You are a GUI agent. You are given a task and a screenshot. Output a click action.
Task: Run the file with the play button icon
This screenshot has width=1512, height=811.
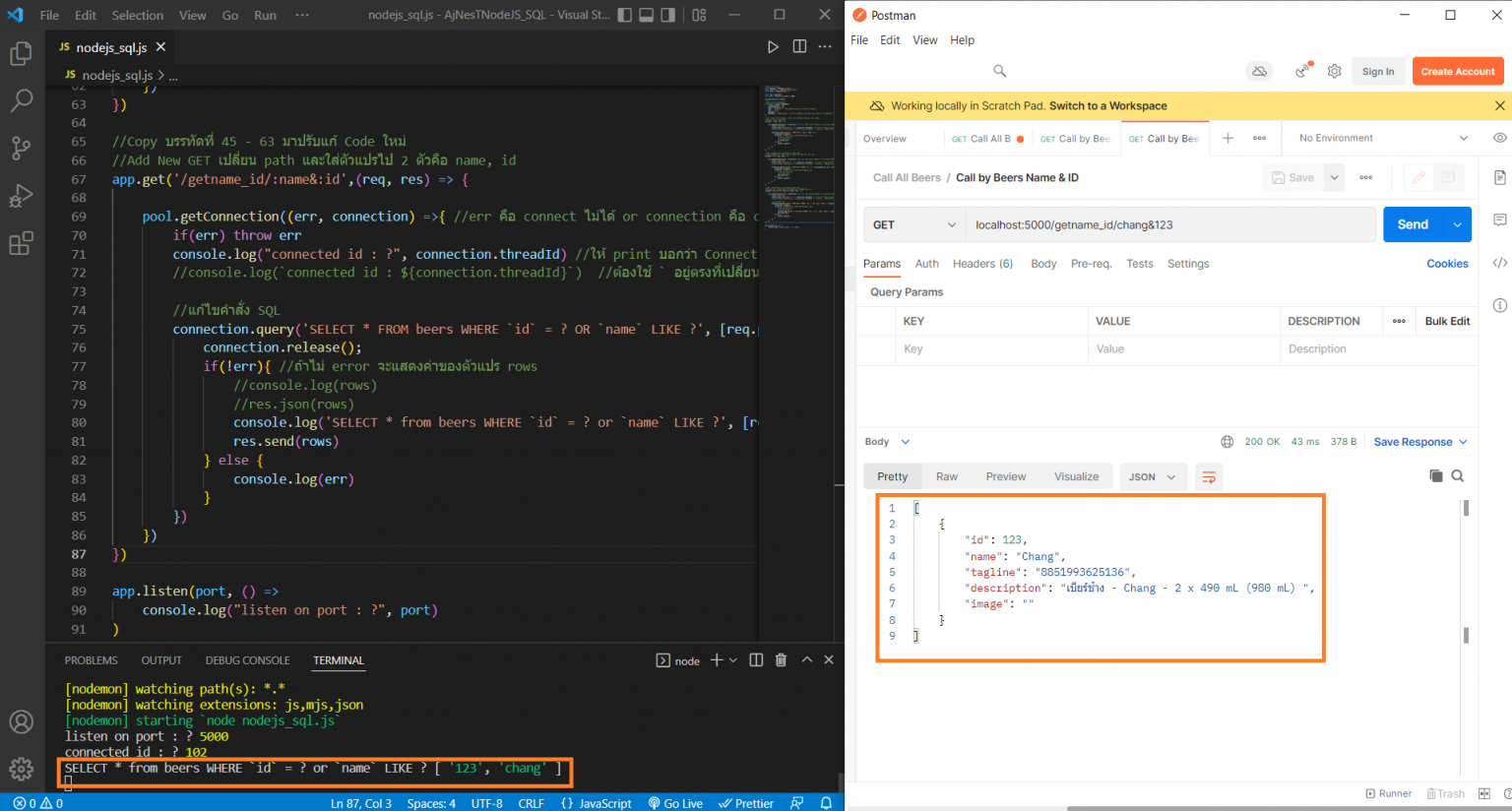pos(773,46)
